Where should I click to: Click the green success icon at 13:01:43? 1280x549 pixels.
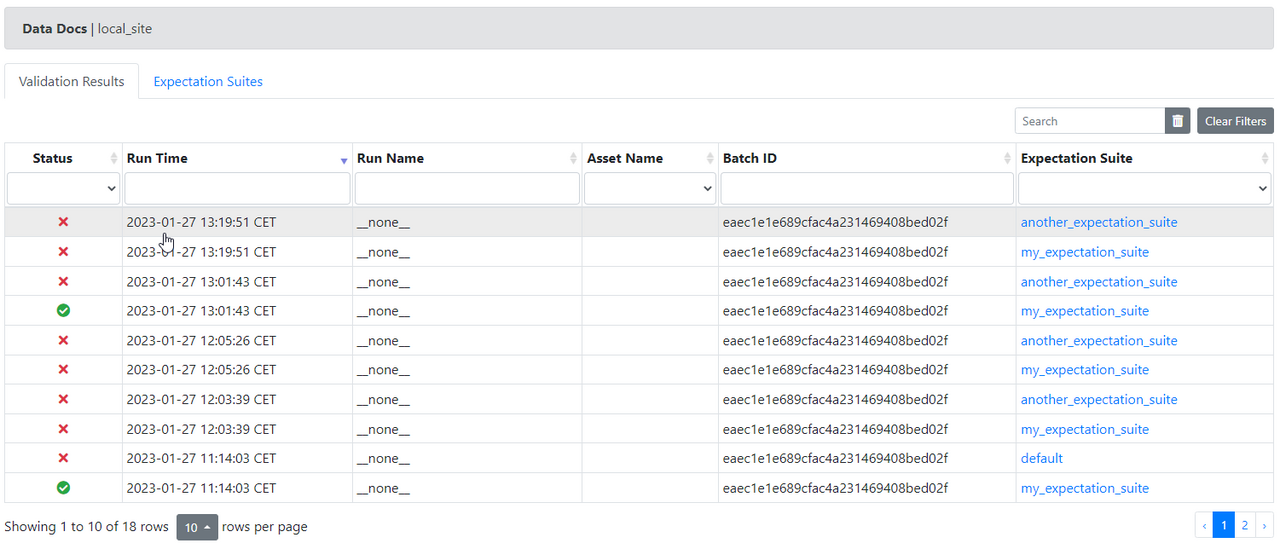[x=63, y=311]
